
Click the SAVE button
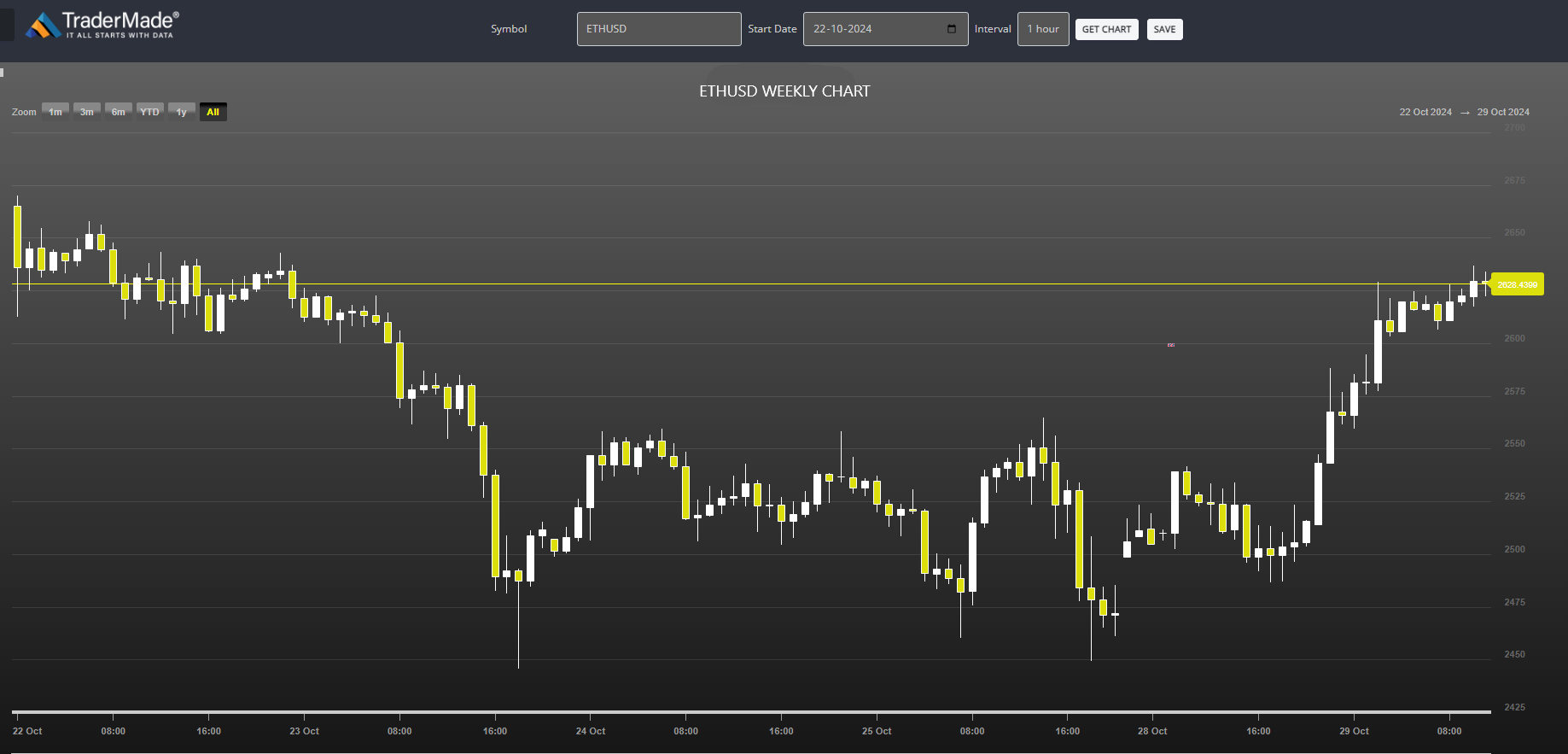click(1164, 29)
